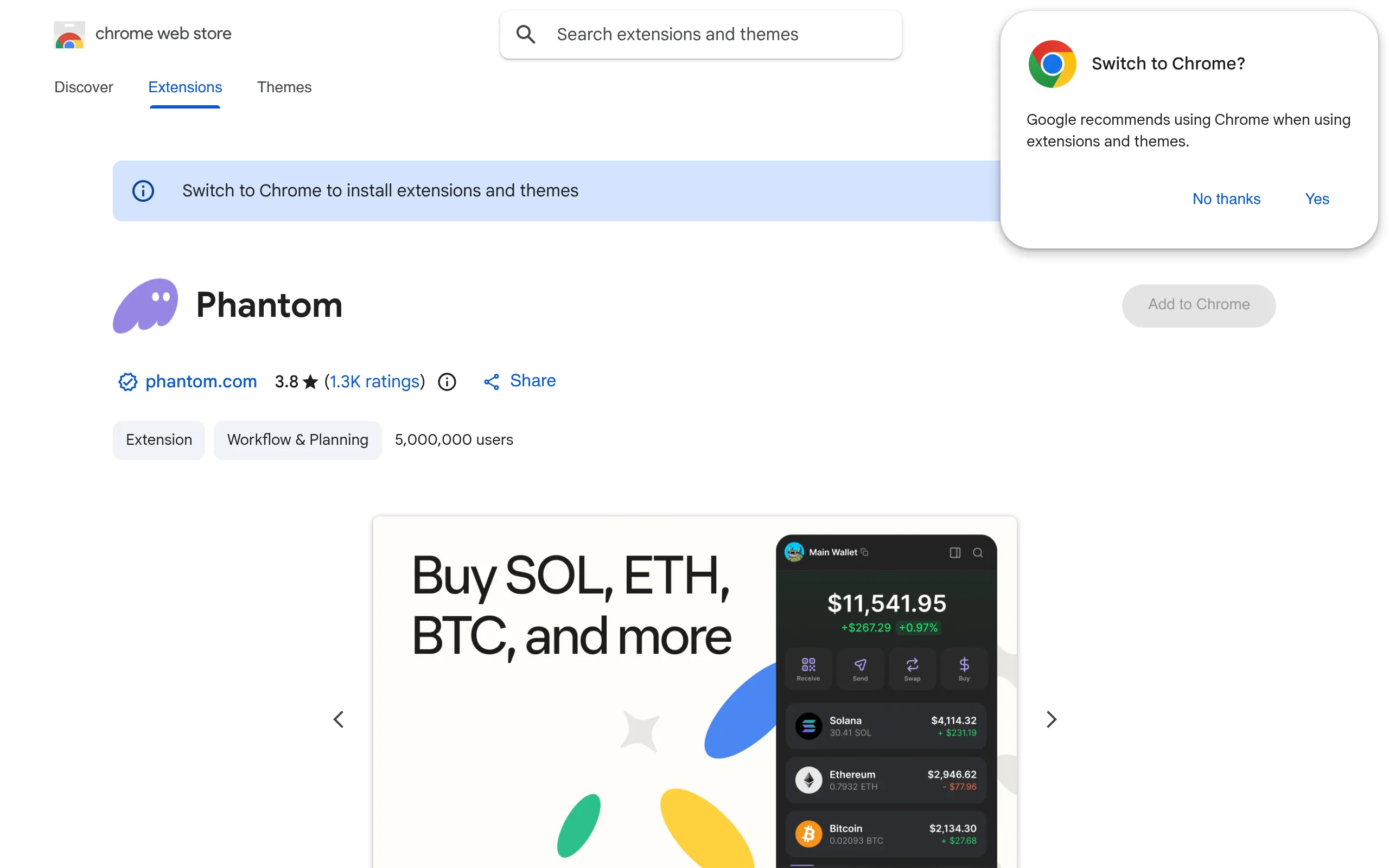Click the verified publisher badge beside phantom.com
The image size is (1389, 868).
(x=127, y=381)
